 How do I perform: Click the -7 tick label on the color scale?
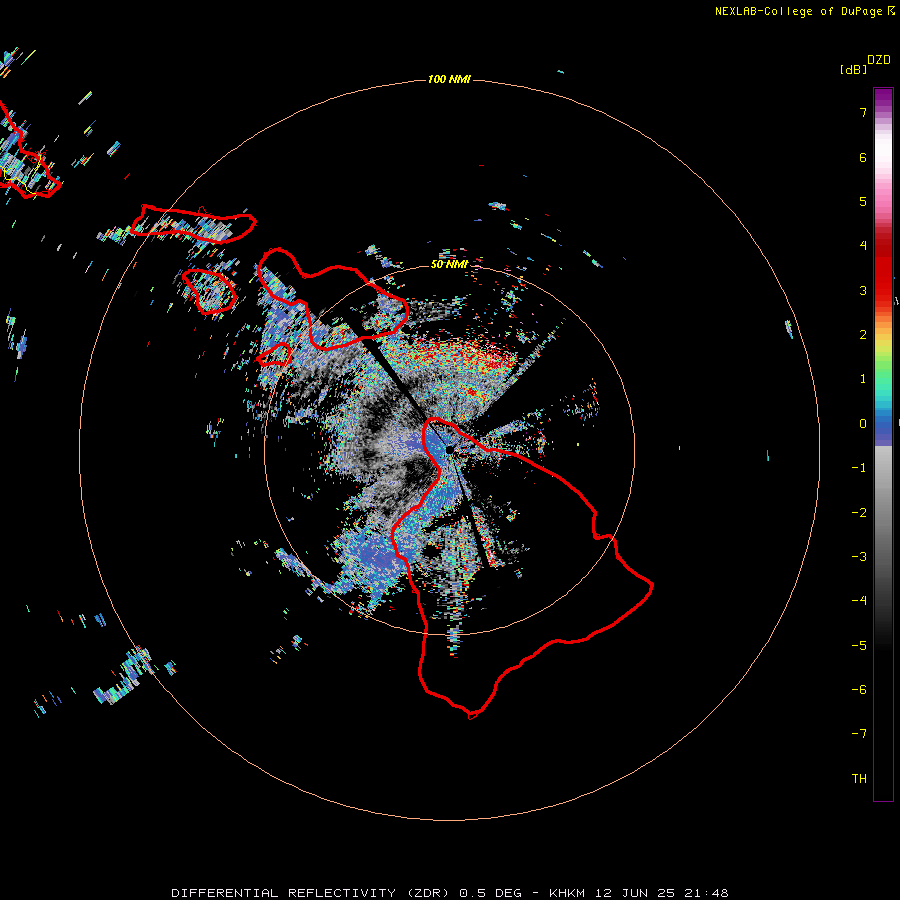click(x=859, y=734)
